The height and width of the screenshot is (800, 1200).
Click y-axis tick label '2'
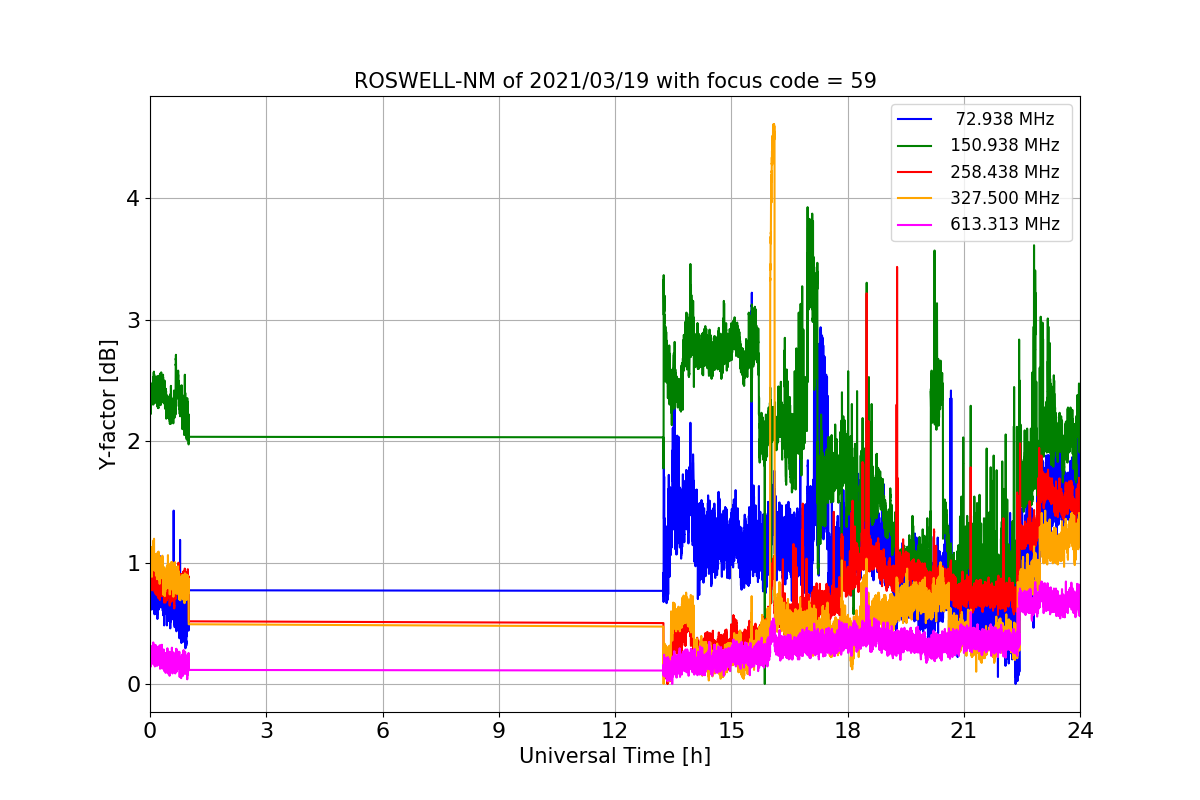pyautogui.click(x=134, y=442)
